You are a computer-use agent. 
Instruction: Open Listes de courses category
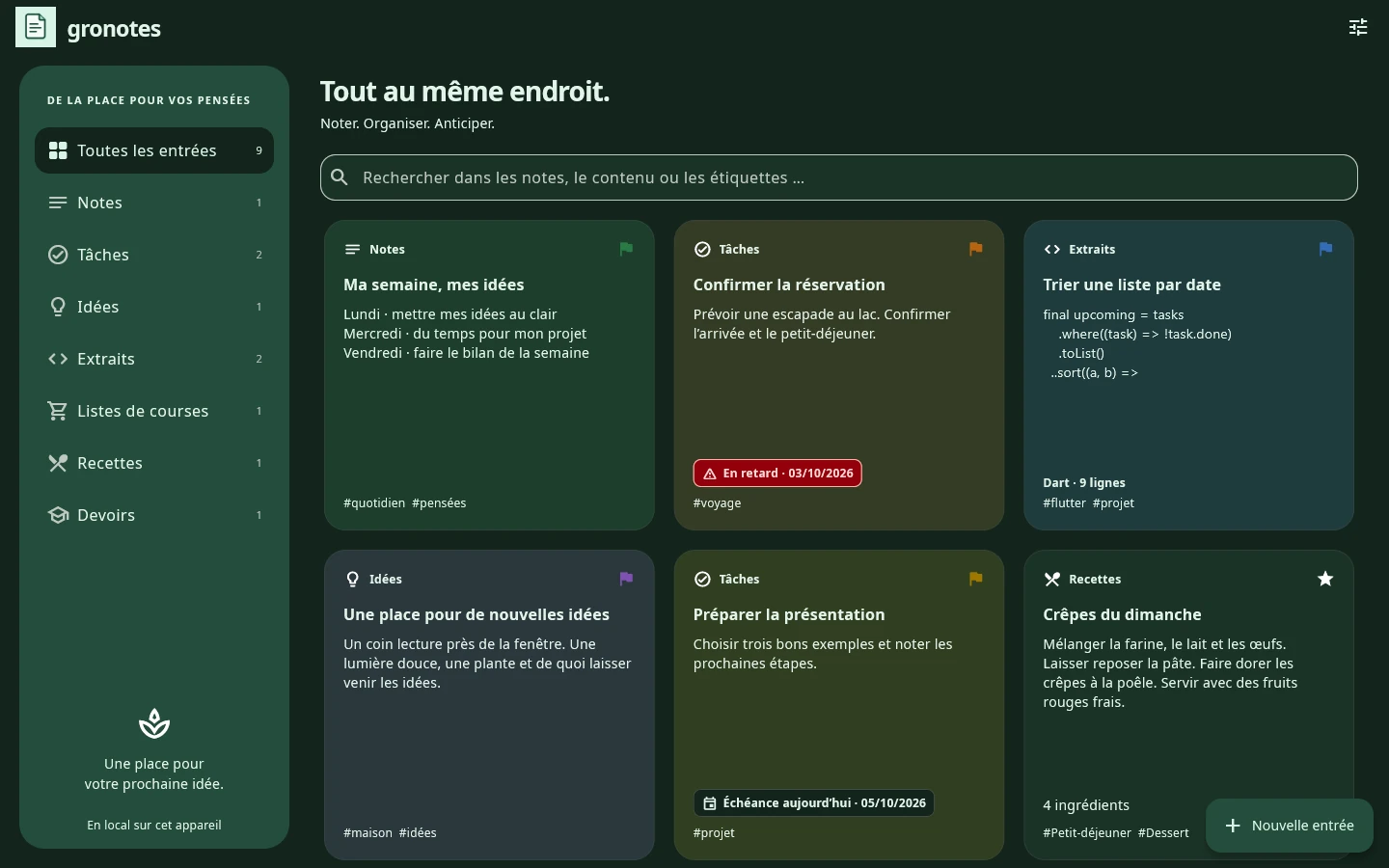(x=154, y=411)
